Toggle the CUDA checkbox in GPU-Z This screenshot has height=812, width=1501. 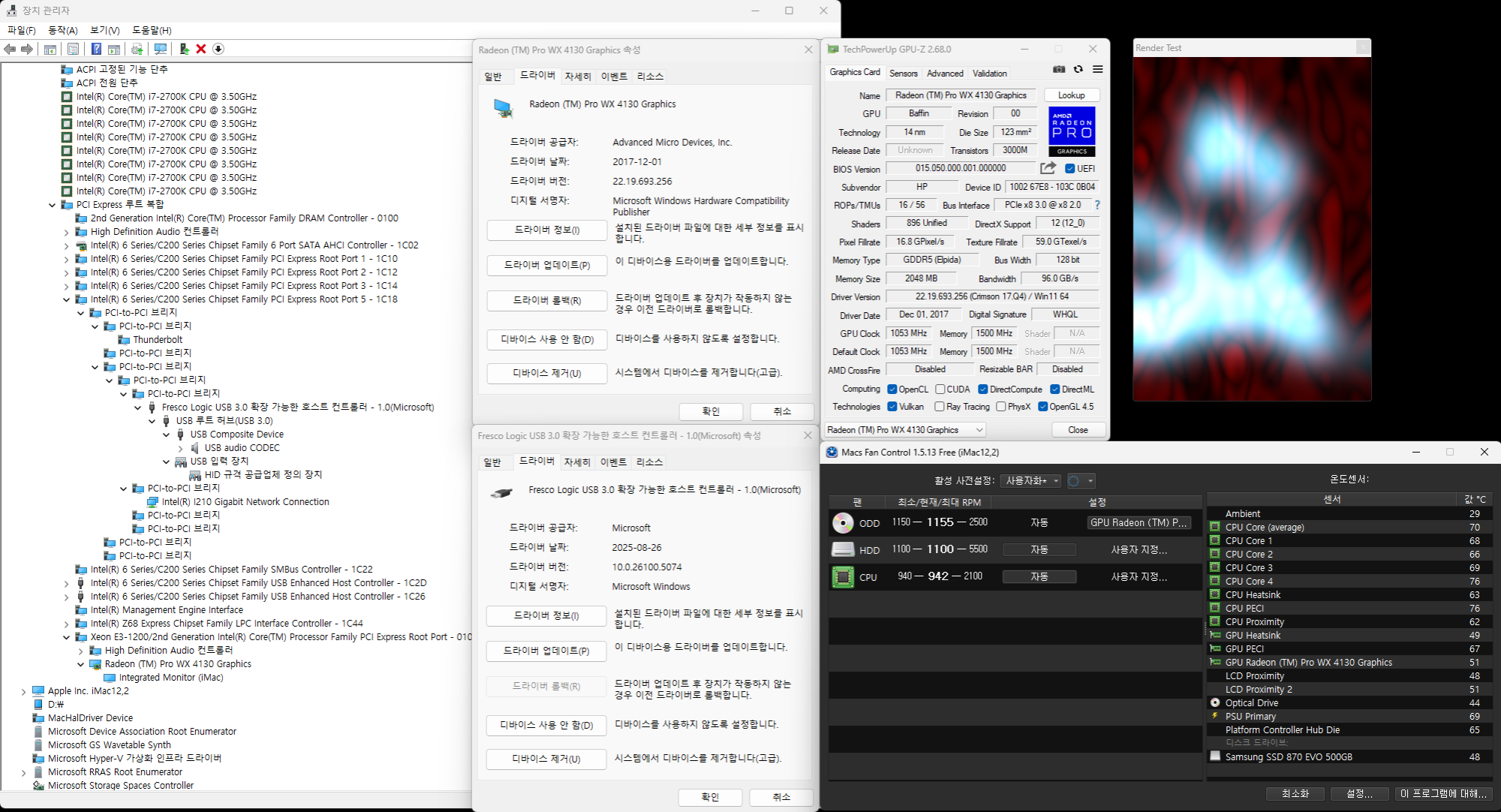[x=940, y=389]
